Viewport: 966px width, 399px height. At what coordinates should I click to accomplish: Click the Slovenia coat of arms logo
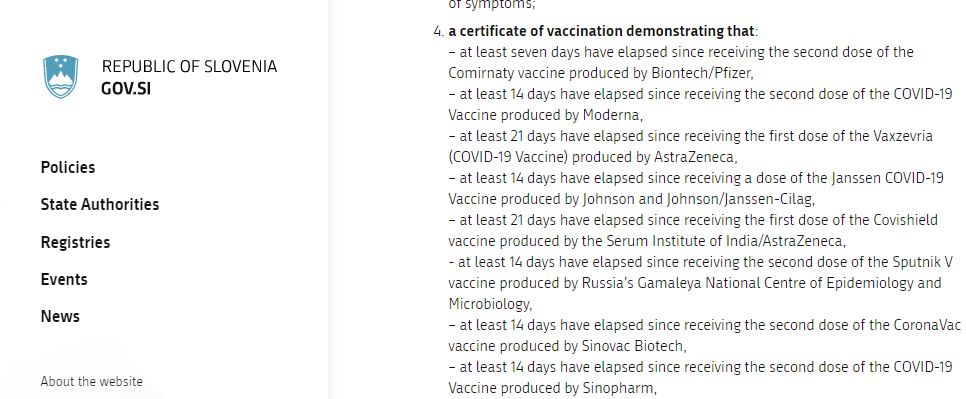click(60, 76)
